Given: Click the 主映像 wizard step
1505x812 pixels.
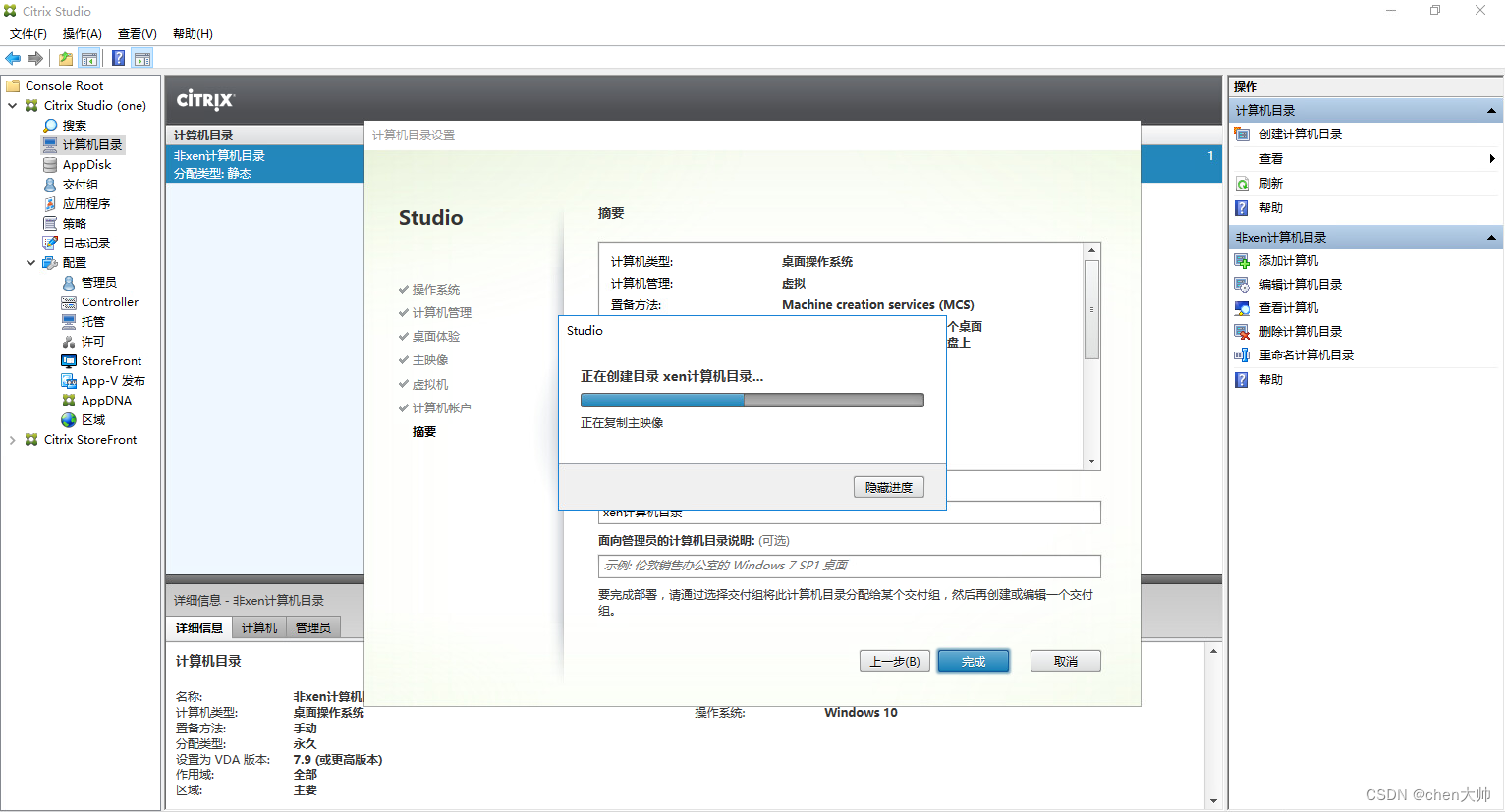Looking at the screenshot, I should (429, 360).
